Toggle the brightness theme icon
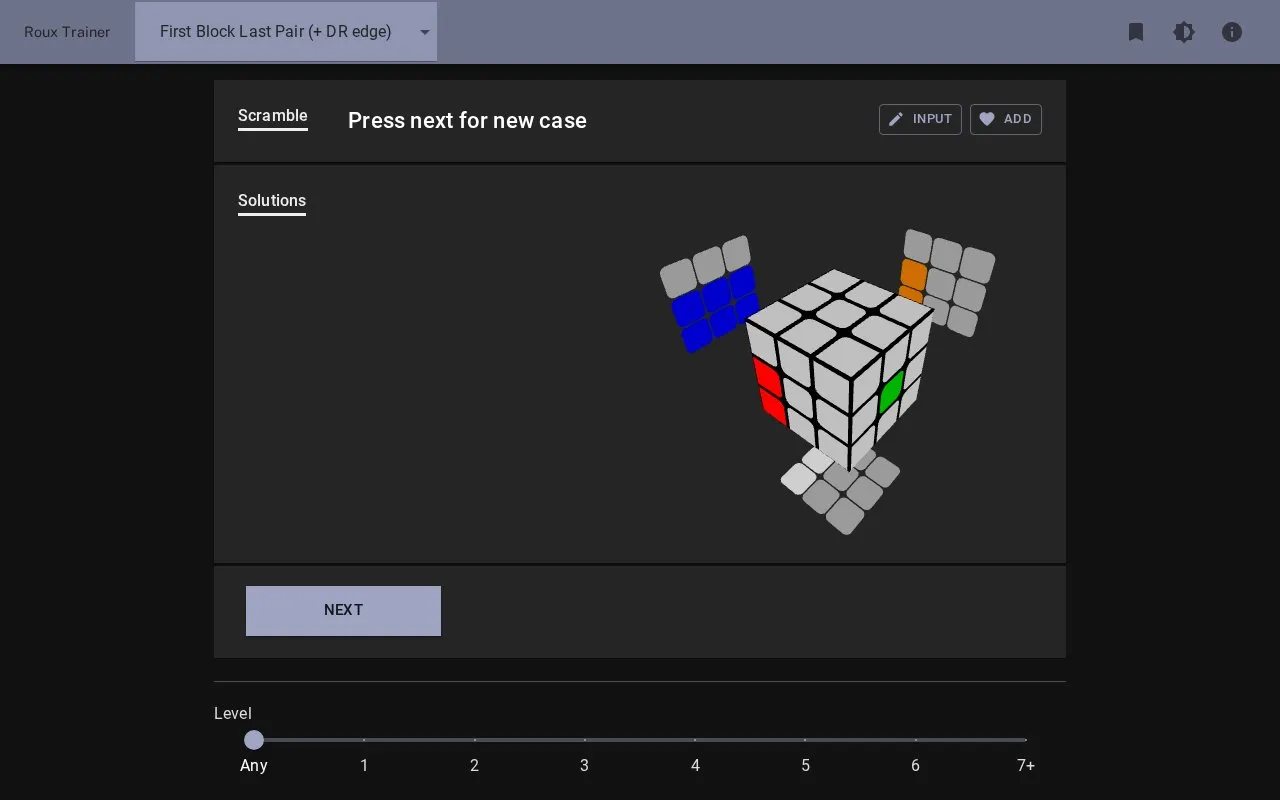The image size is (1280, 800). (x=1184, y=32)
